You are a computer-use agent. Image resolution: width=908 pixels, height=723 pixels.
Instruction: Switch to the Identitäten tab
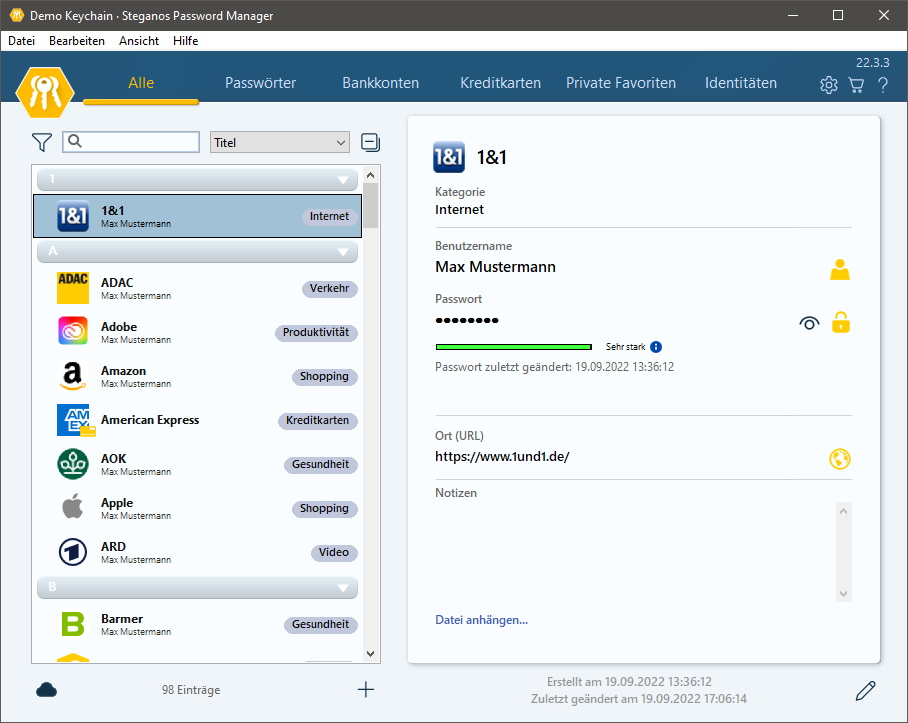pyautogui.click(x=741, y=83)
